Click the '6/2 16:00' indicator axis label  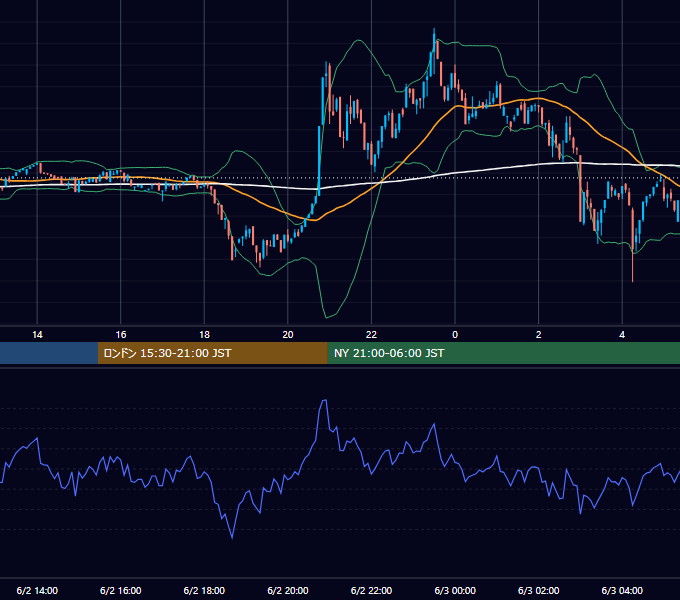point(121,590)
